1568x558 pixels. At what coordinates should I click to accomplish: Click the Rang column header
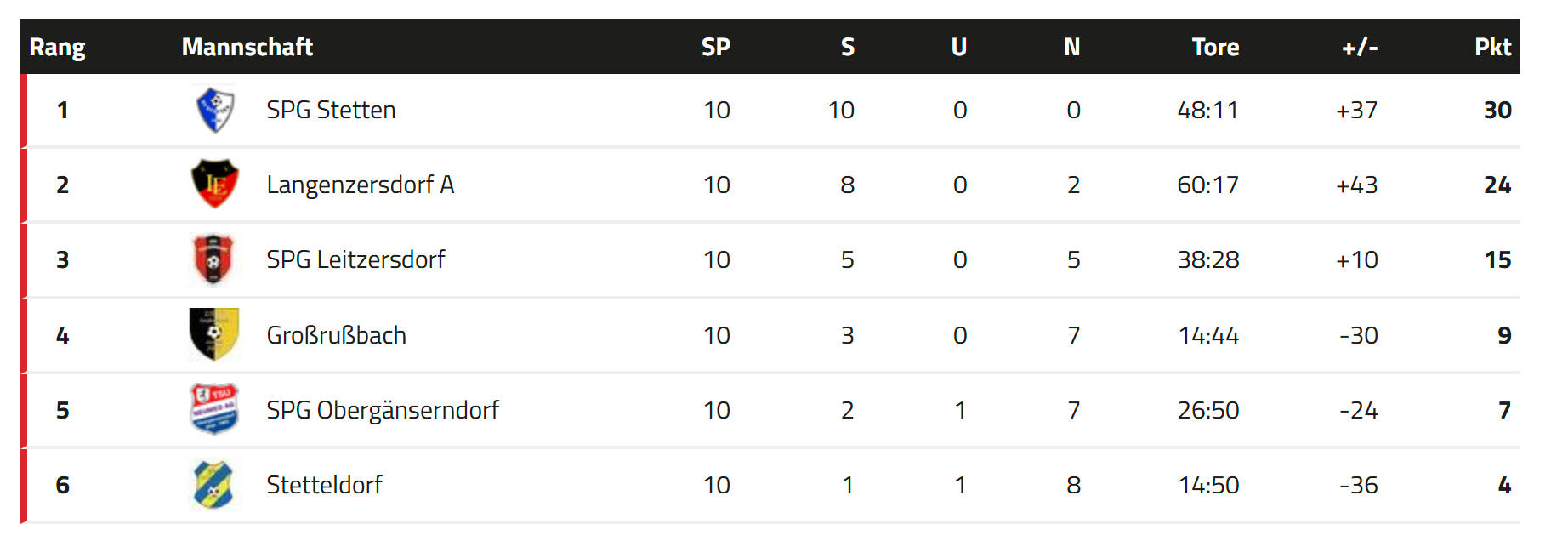pos(57,47)
